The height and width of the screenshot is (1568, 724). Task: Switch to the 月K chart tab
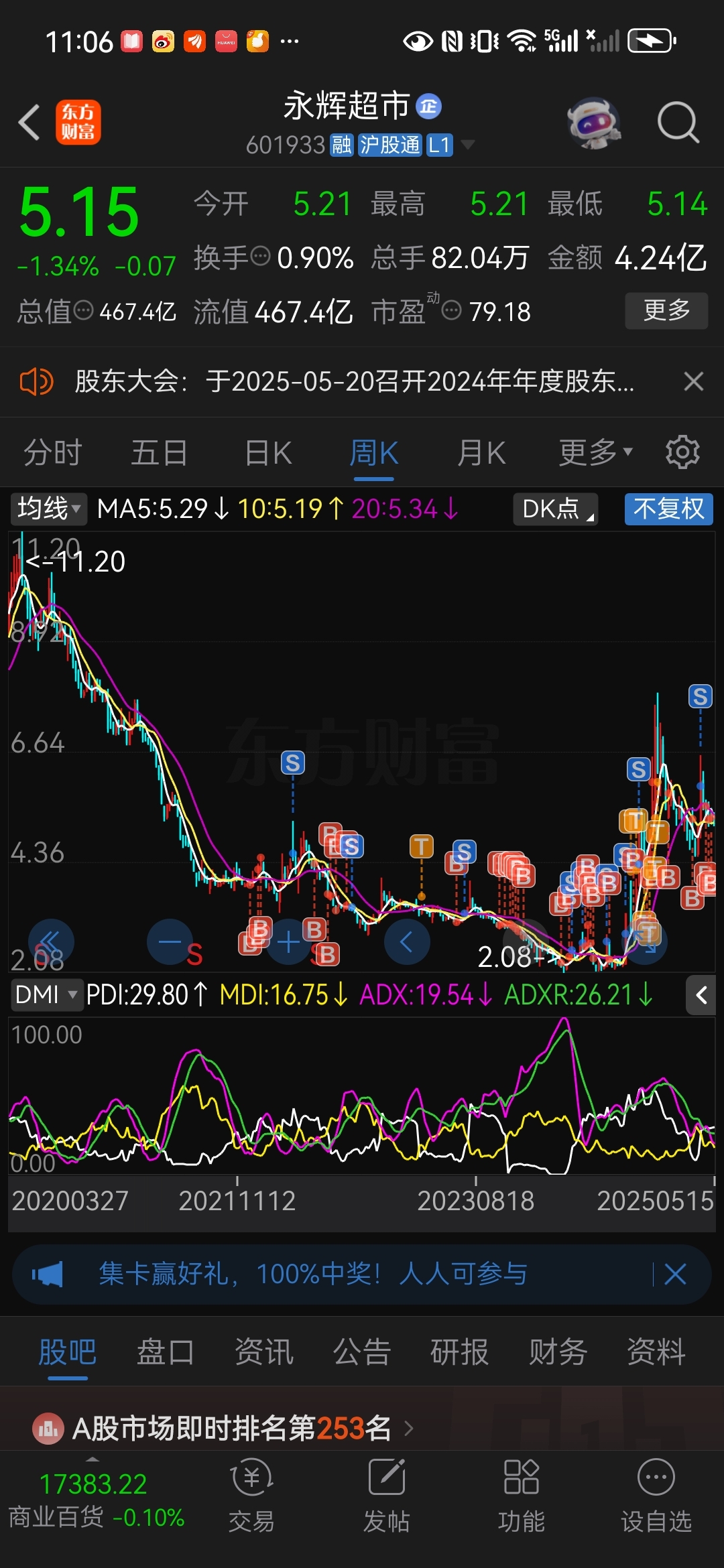tap(481, 453)
